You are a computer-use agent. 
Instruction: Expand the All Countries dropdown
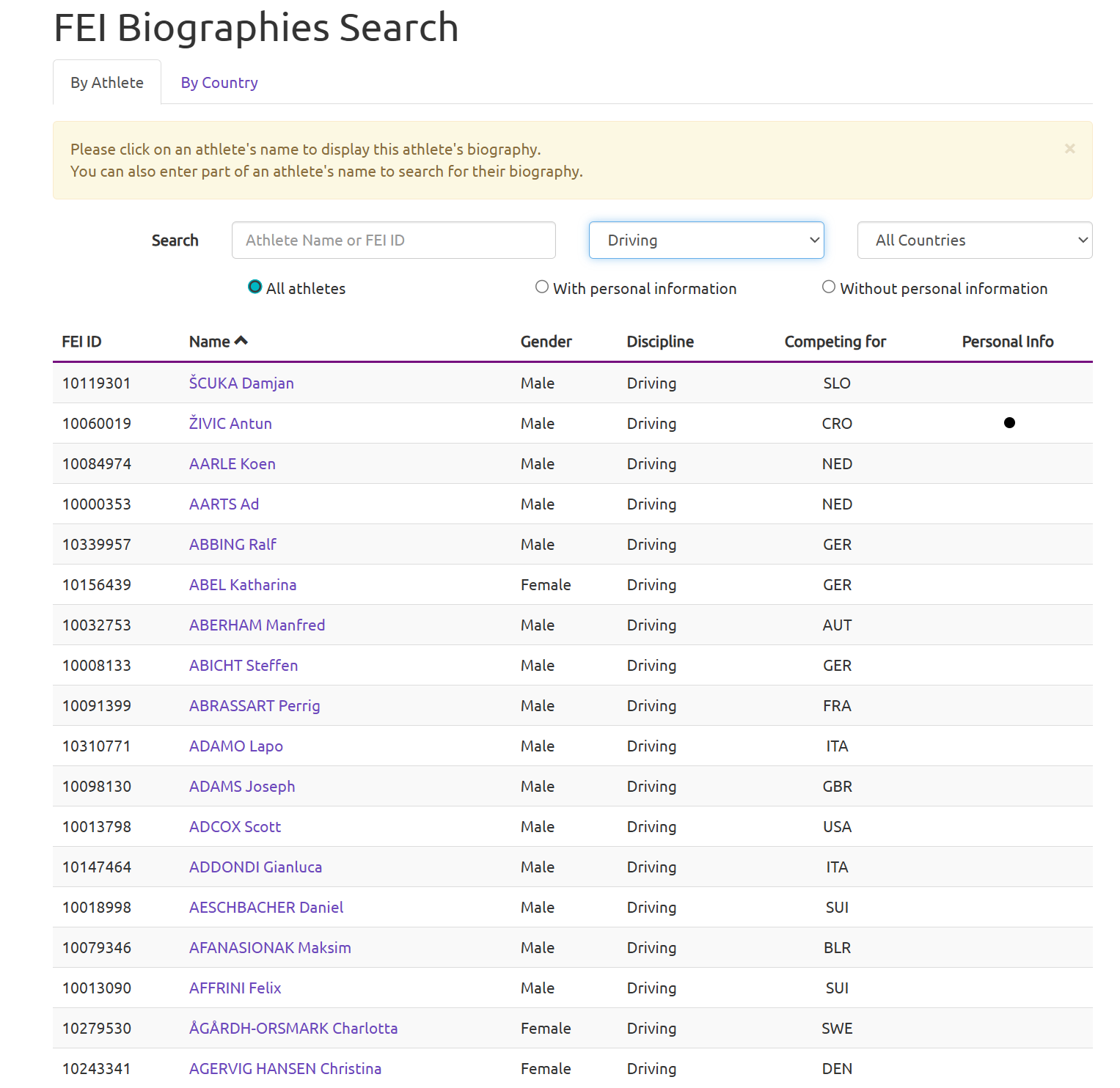pos(974,240)
